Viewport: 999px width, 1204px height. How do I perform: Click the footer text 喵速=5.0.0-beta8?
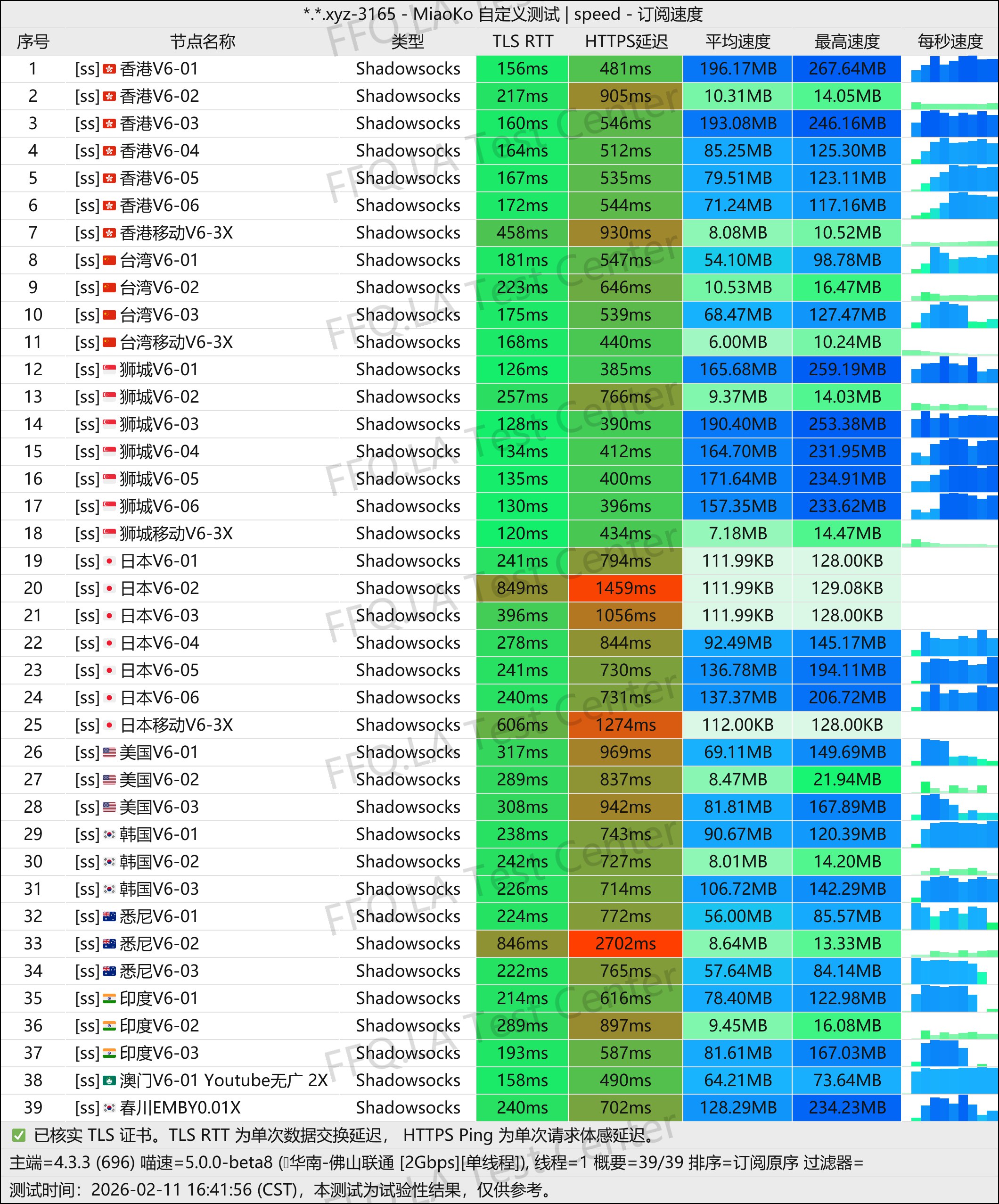click(x=206, y=1162)
